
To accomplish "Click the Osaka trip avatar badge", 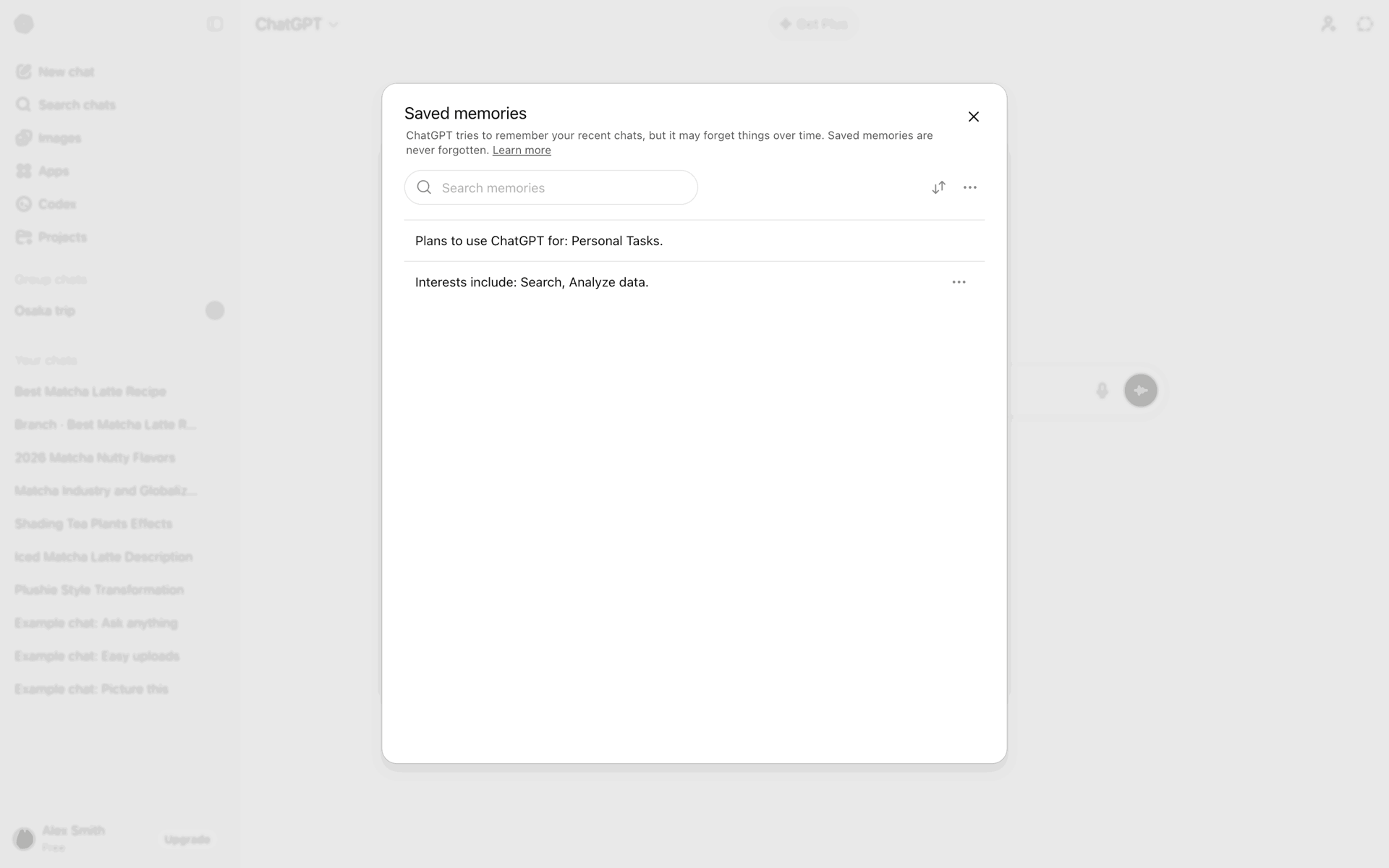I will click(215, 310).
